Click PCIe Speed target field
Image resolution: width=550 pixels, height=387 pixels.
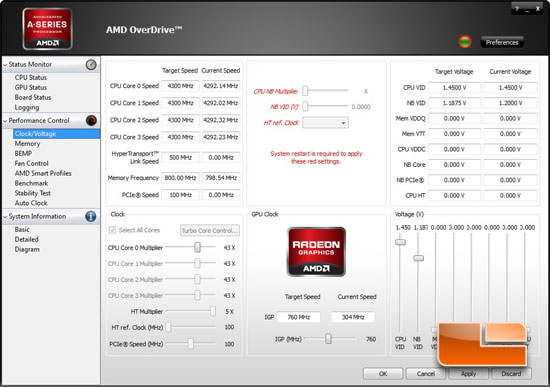tap(180, 195)
